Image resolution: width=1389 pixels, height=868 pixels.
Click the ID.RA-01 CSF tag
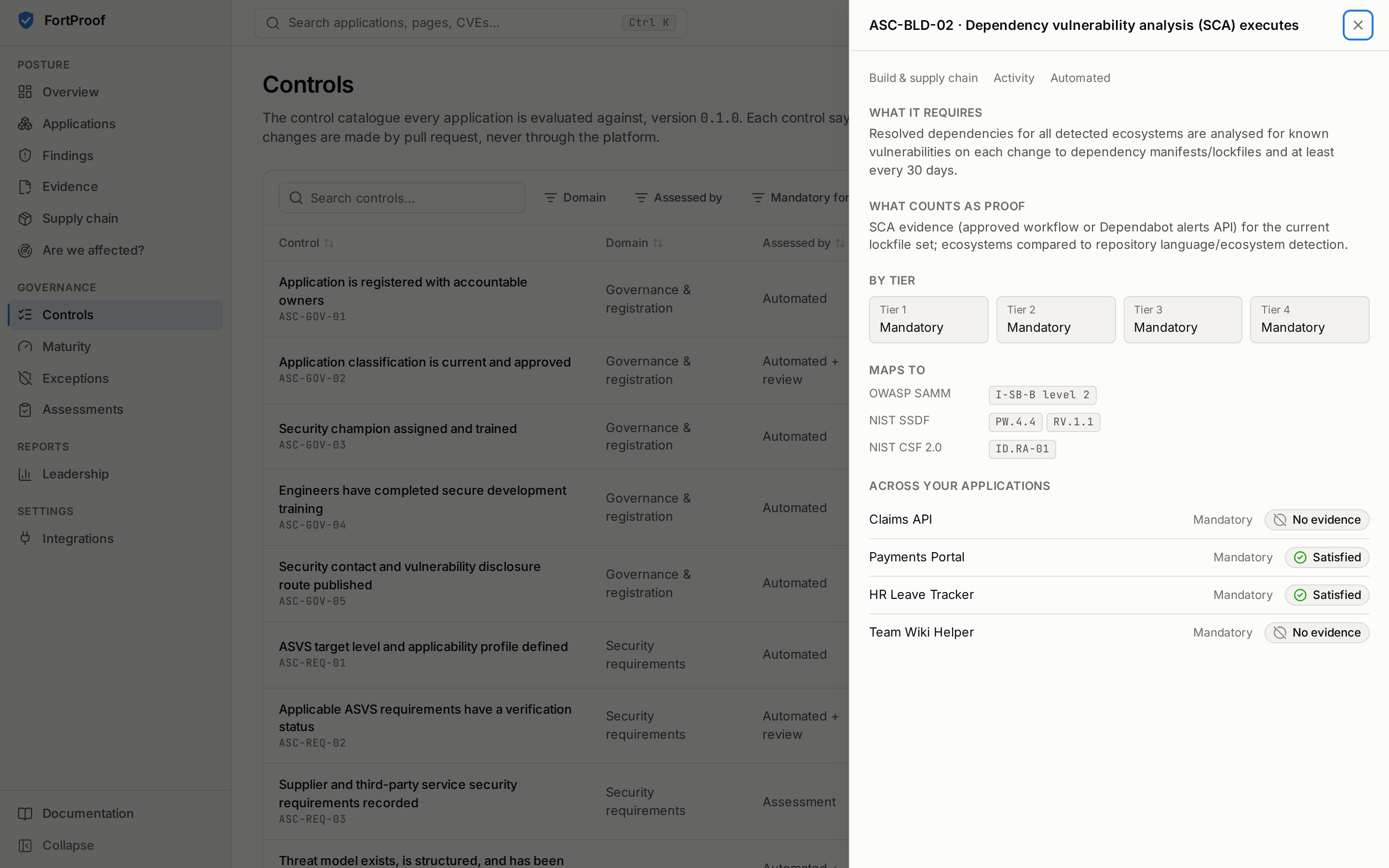[1021, 449]
